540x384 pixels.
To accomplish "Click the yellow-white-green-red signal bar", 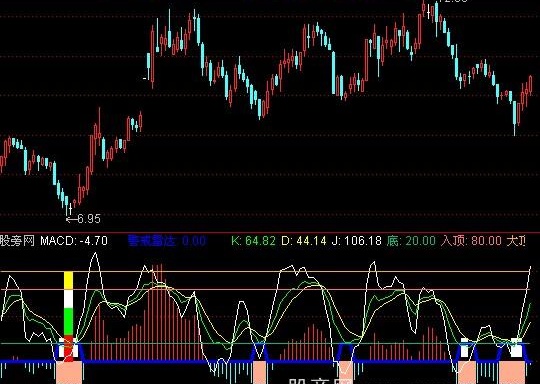I will click(69, 316).
